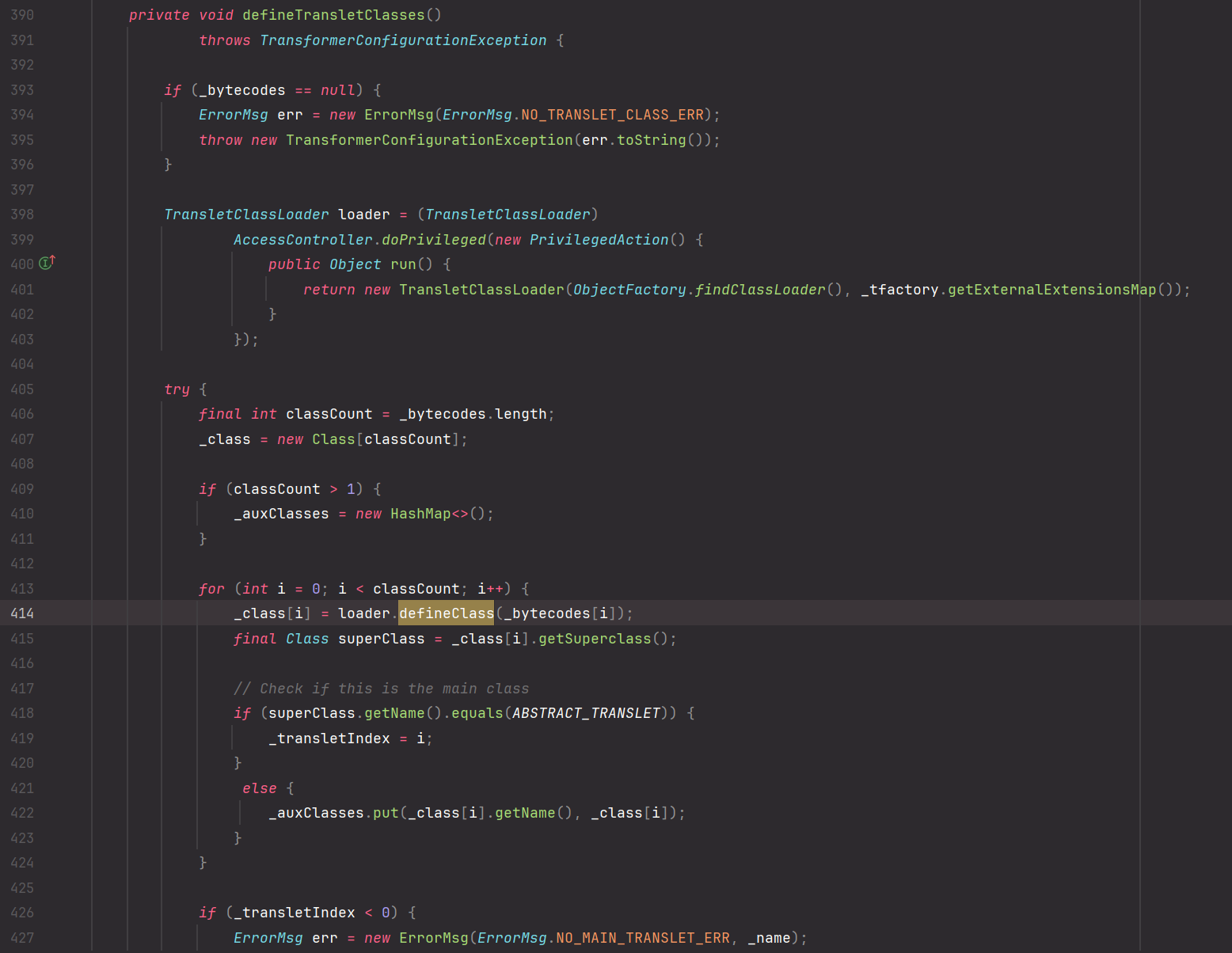
Task: Click the PrivilegedAction class name
Action: (x=599, y=240)
